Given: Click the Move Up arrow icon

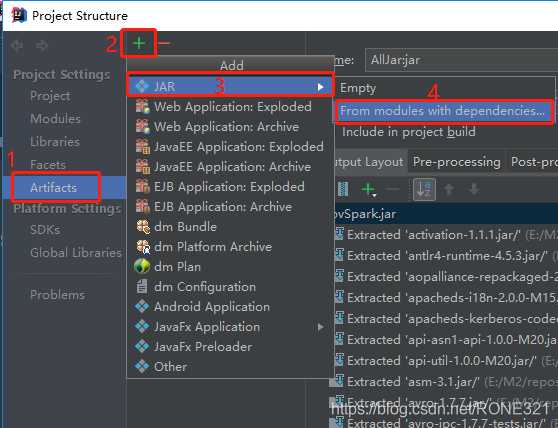Looking at the screenshot, I should tap(449, 189).
